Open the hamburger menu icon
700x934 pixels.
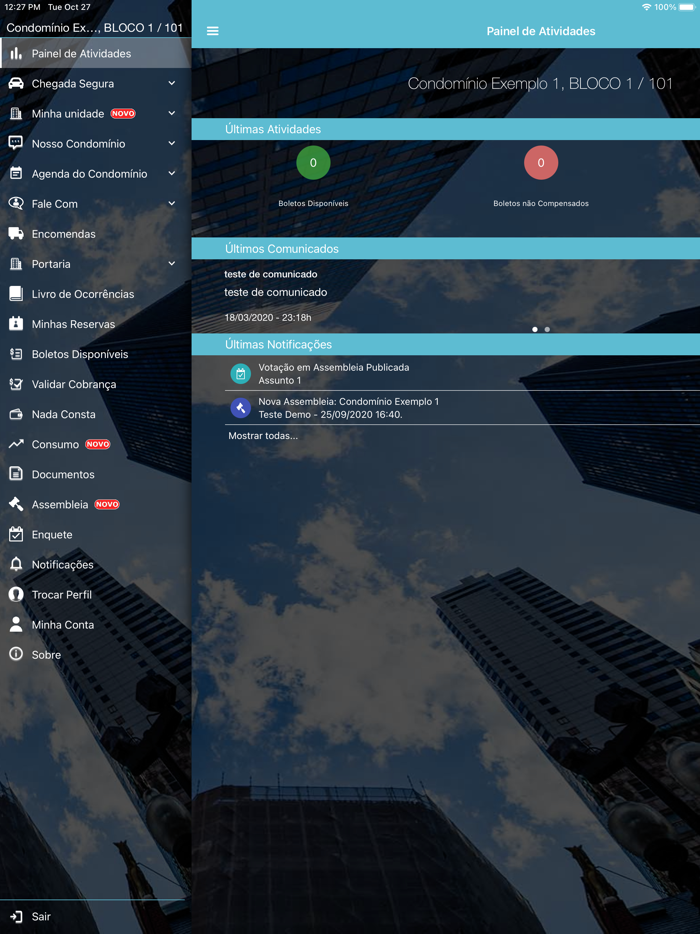point(213,31)
